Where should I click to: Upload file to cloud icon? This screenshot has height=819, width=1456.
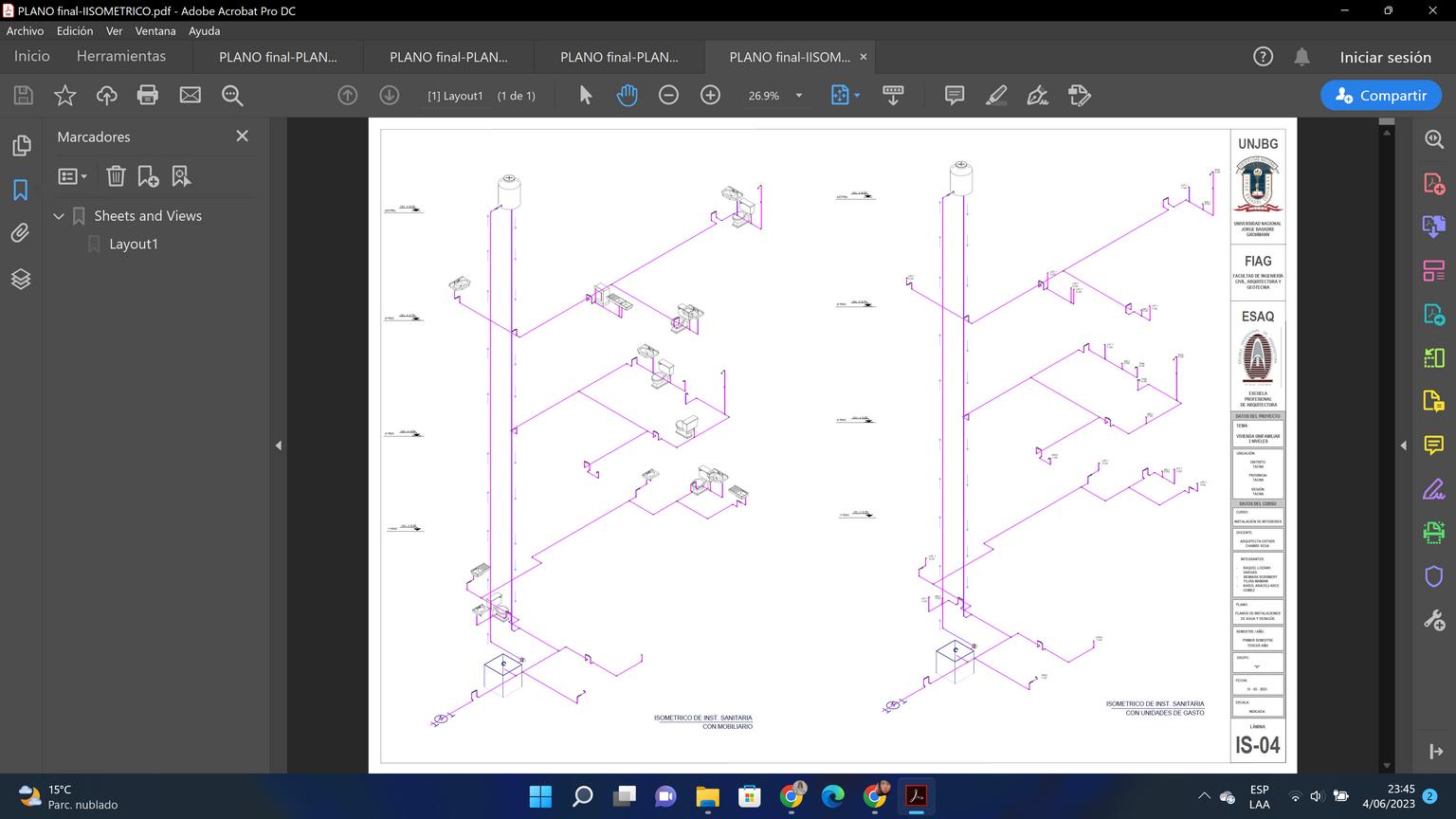[x=106, y=95]
